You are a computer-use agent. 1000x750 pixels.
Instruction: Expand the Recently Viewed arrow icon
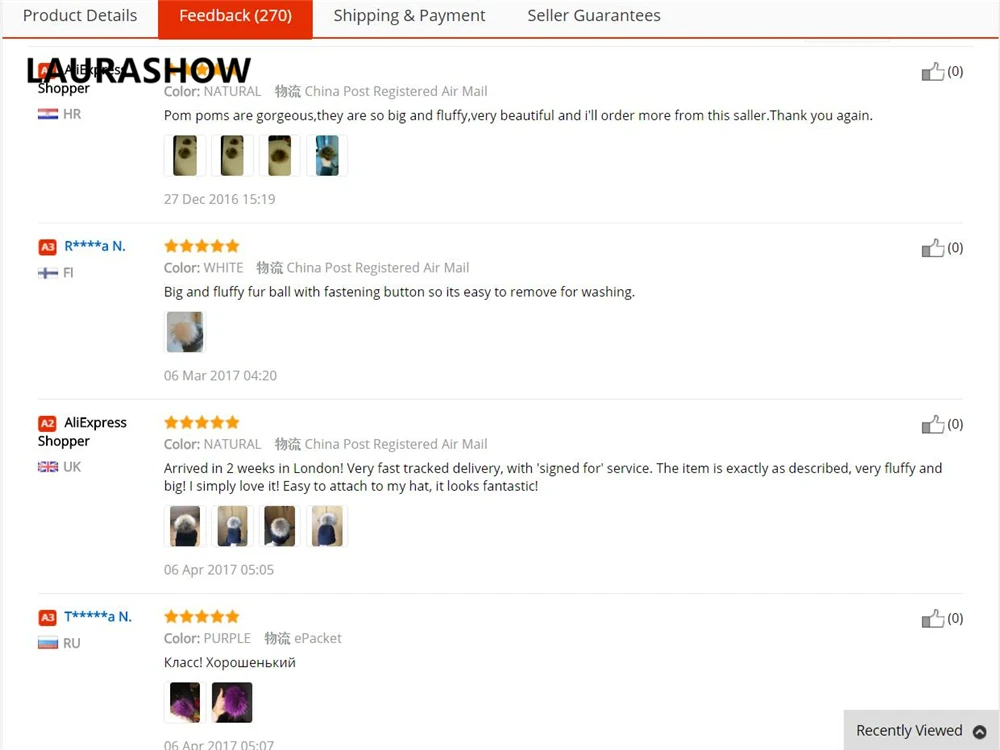pyautogui.click(x=980, y=732)
